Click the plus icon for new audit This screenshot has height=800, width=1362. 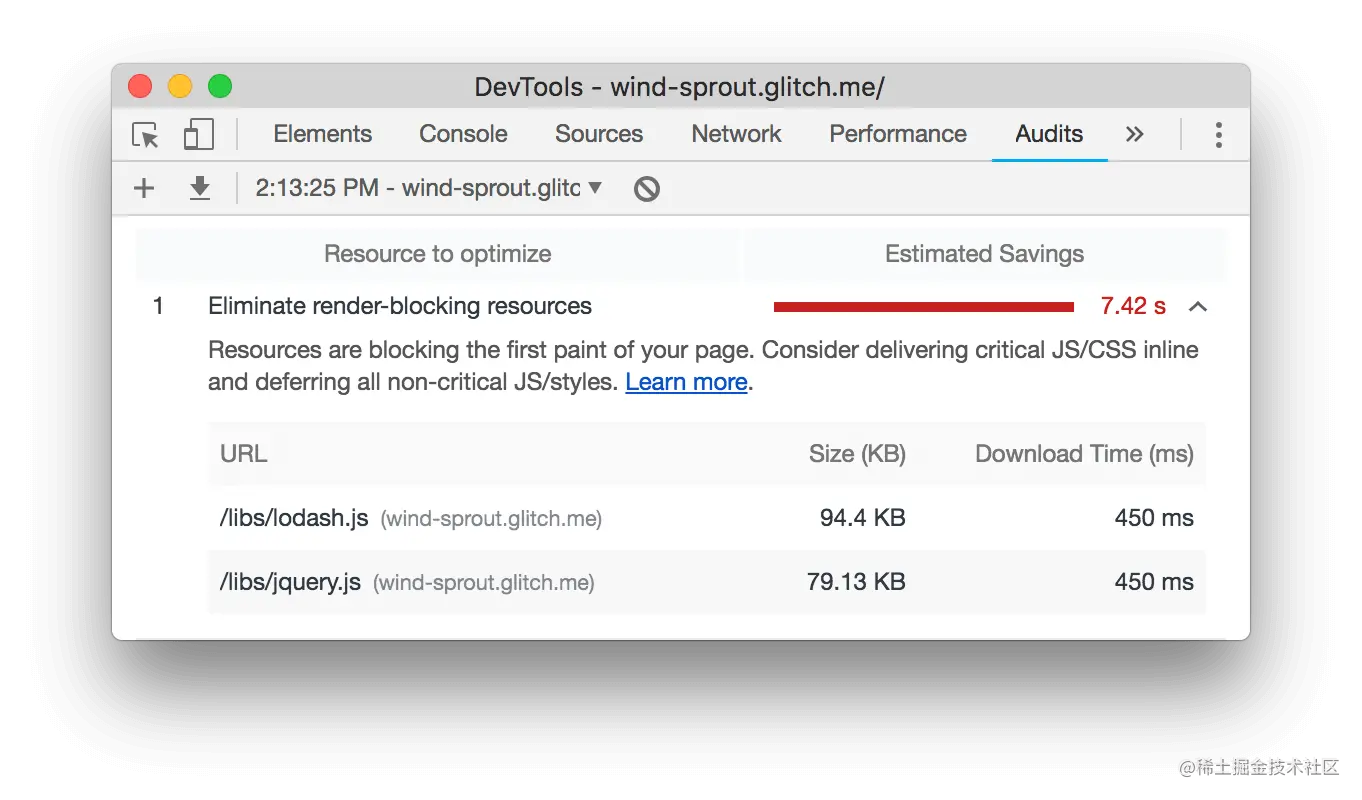click(144, 188)
